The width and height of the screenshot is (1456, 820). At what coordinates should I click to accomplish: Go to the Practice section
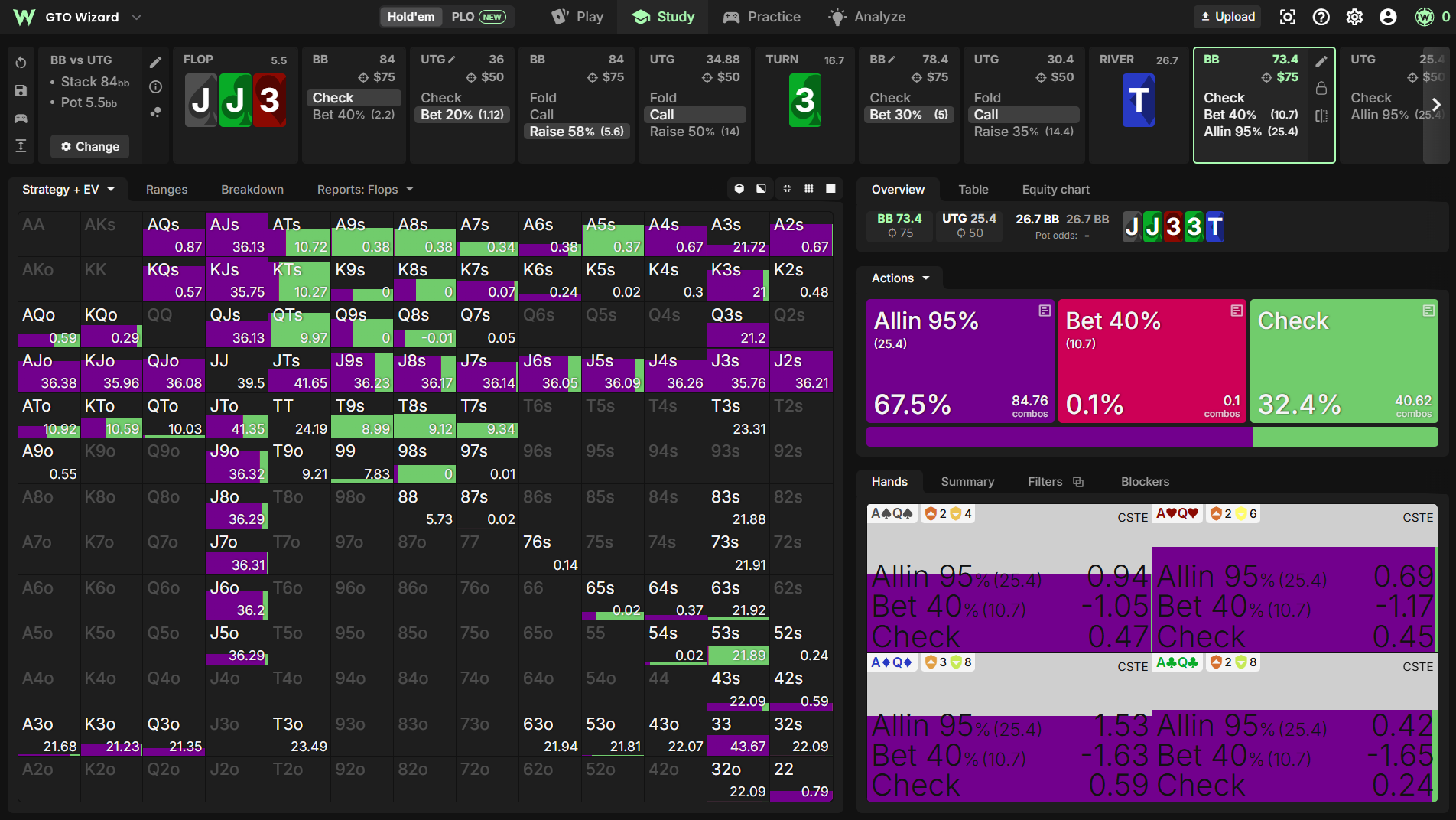click(x=762, y=17)
